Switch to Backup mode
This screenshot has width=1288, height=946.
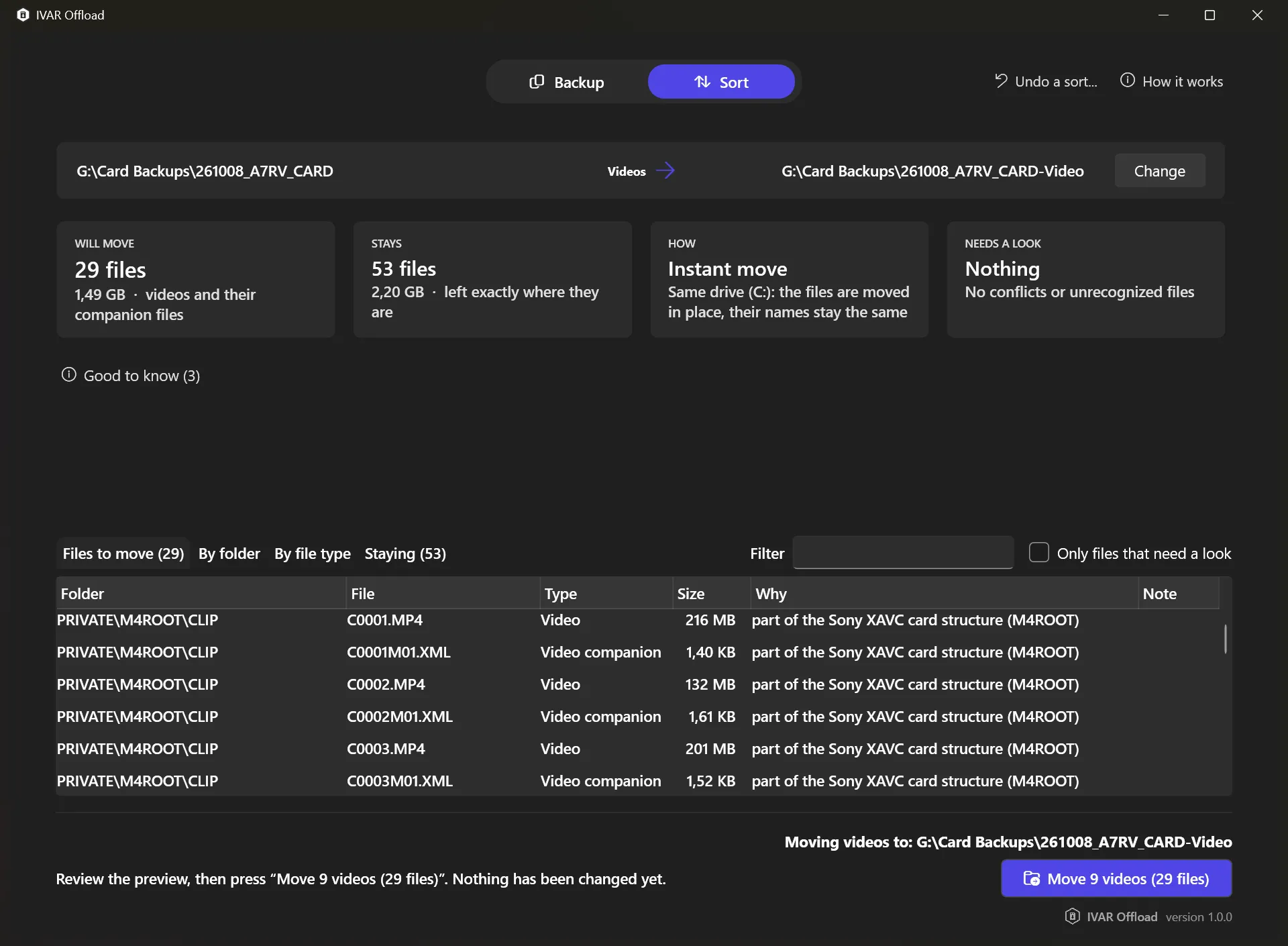[567, 82]
